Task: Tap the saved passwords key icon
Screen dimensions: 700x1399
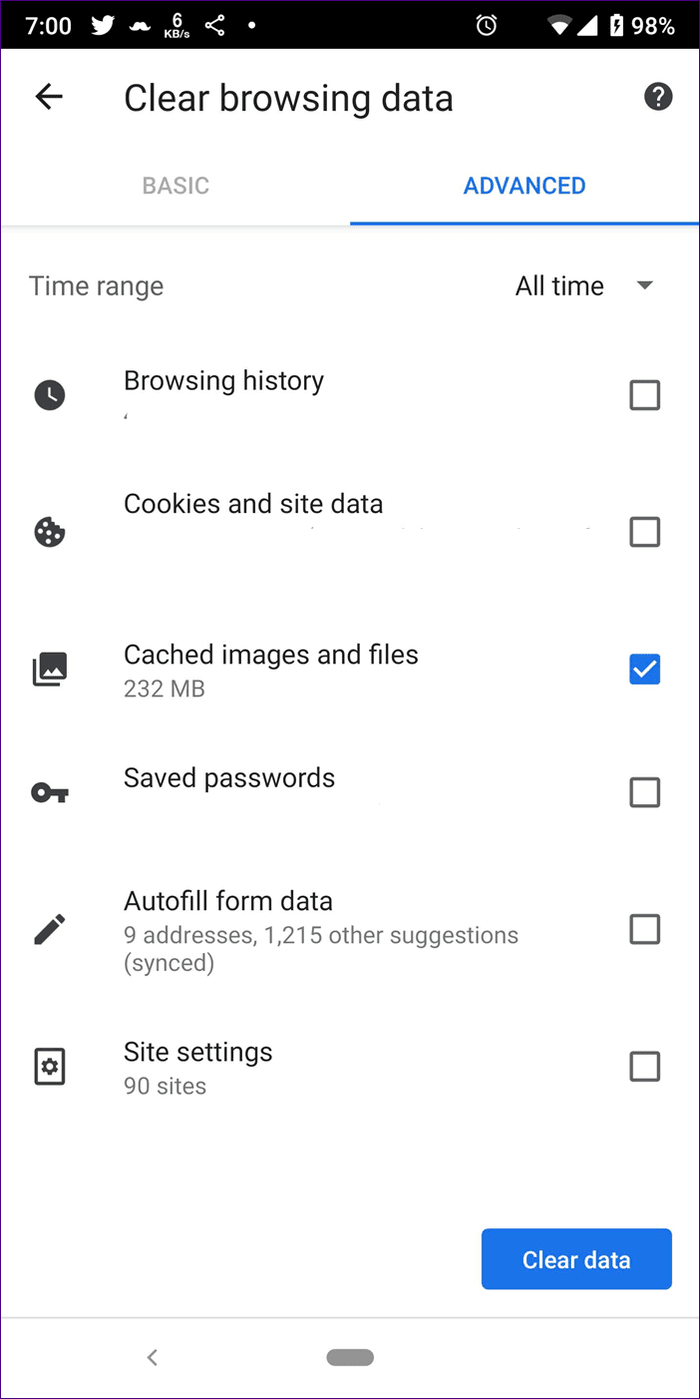Action: point(49,793)
